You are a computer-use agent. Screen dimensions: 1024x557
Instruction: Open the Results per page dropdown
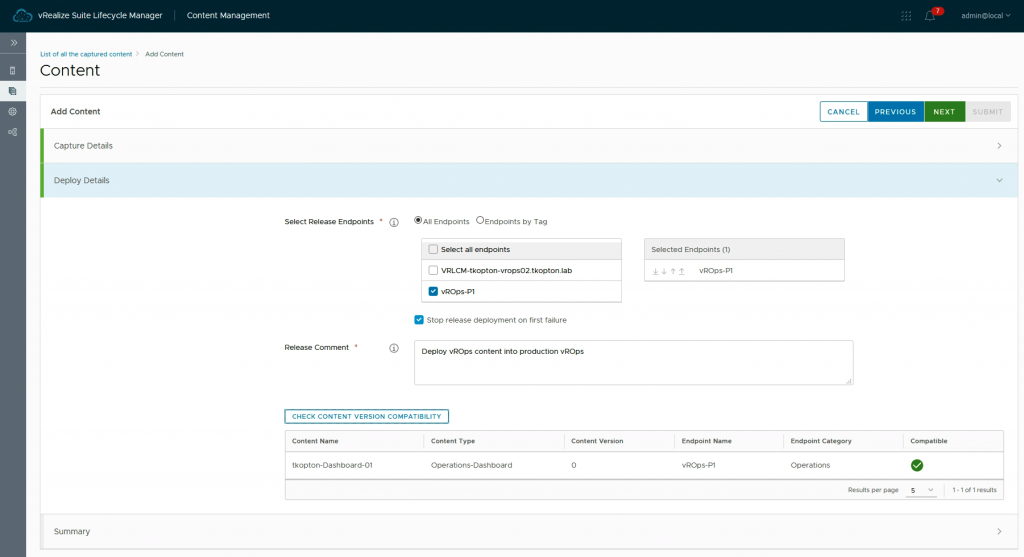click(x=921, y=490)
